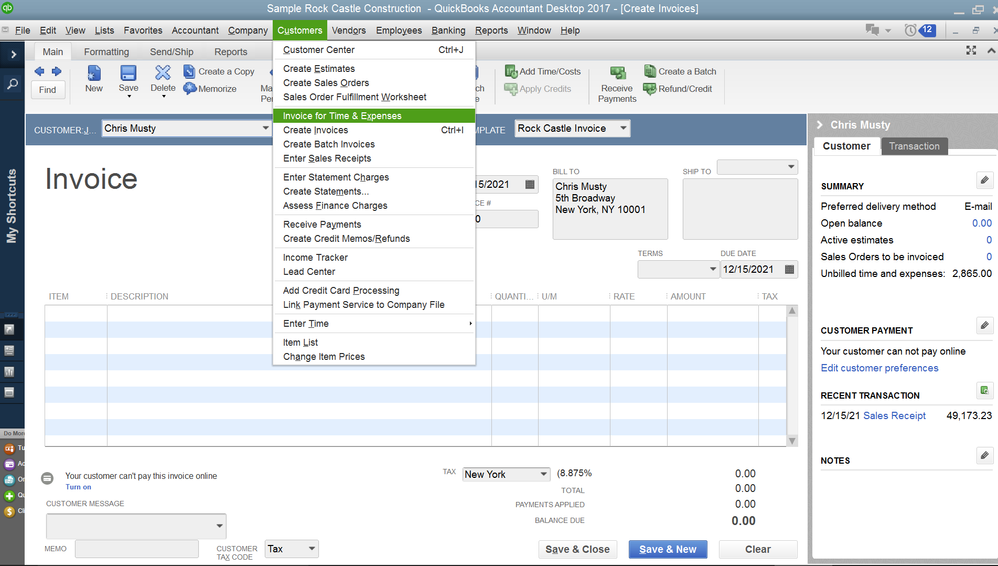Switch to the Send/Ship tab
The image size is (998, 566).
pos(172,52)
